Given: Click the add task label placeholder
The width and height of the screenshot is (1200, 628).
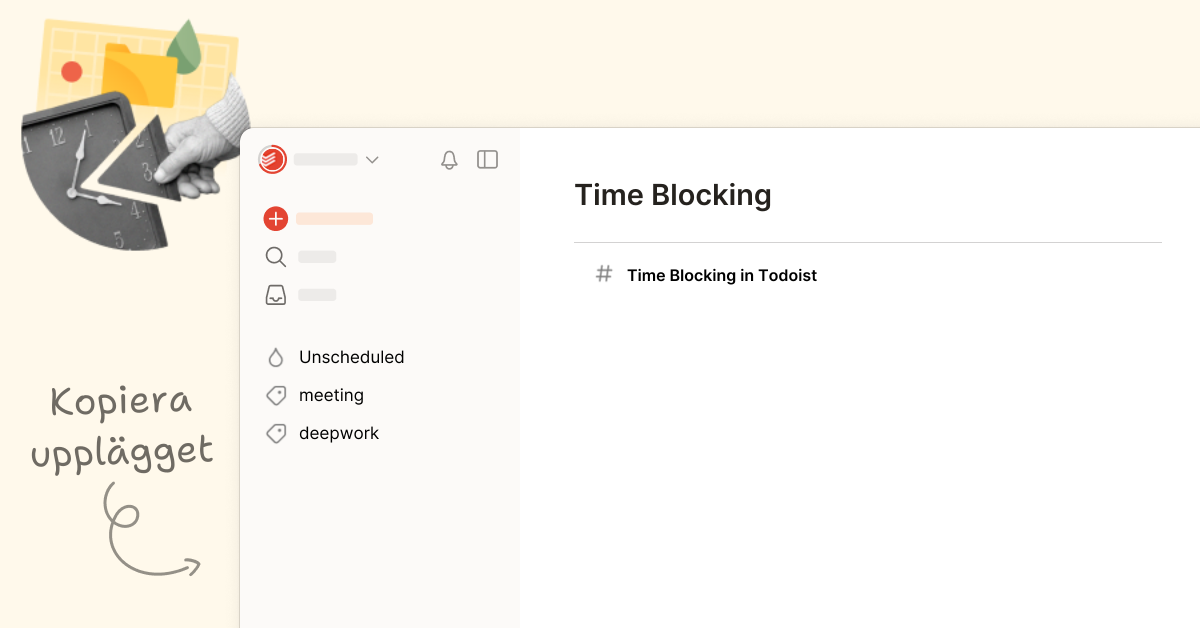Looking at the screenshot, I should 334,219.
